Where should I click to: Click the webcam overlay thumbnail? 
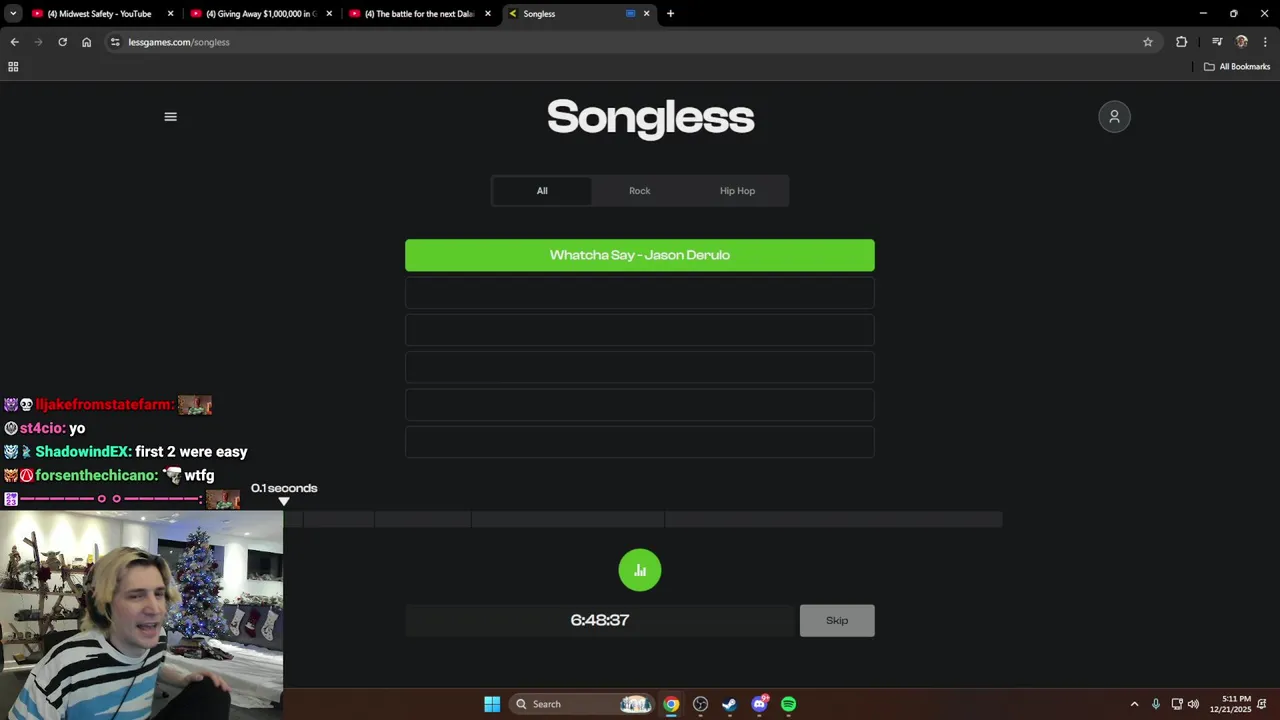click(x=141, y=615)
